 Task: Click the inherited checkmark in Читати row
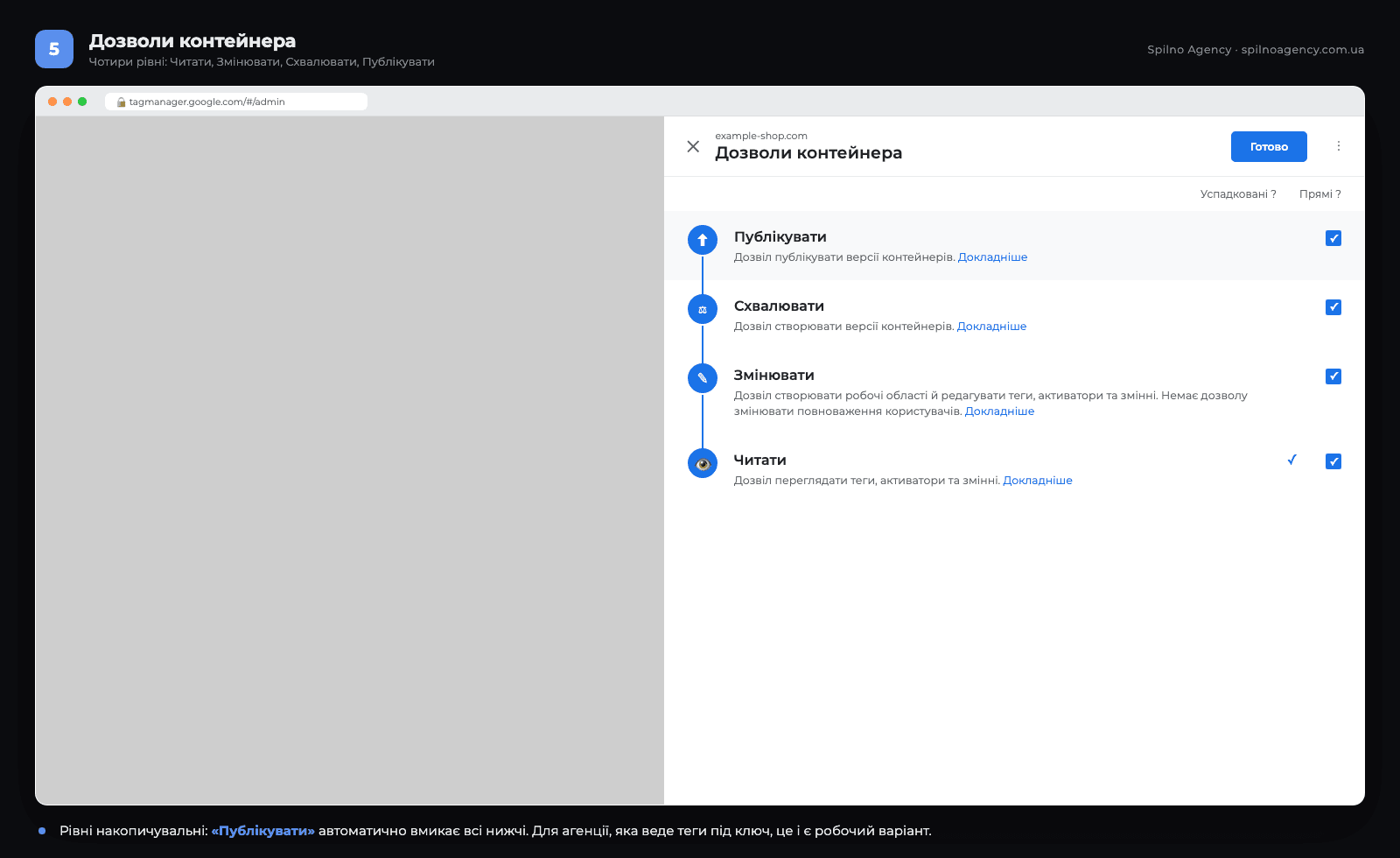tap(1291, 460)
